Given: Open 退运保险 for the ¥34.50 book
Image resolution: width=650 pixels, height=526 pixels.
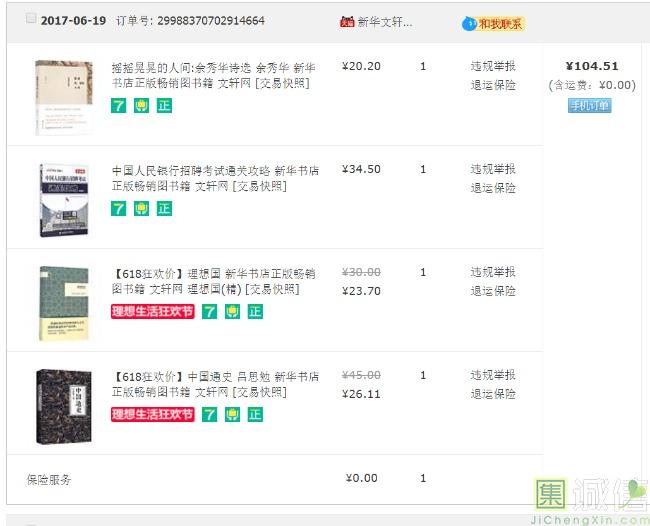Looking at the screenshot, I should [493, 188].
